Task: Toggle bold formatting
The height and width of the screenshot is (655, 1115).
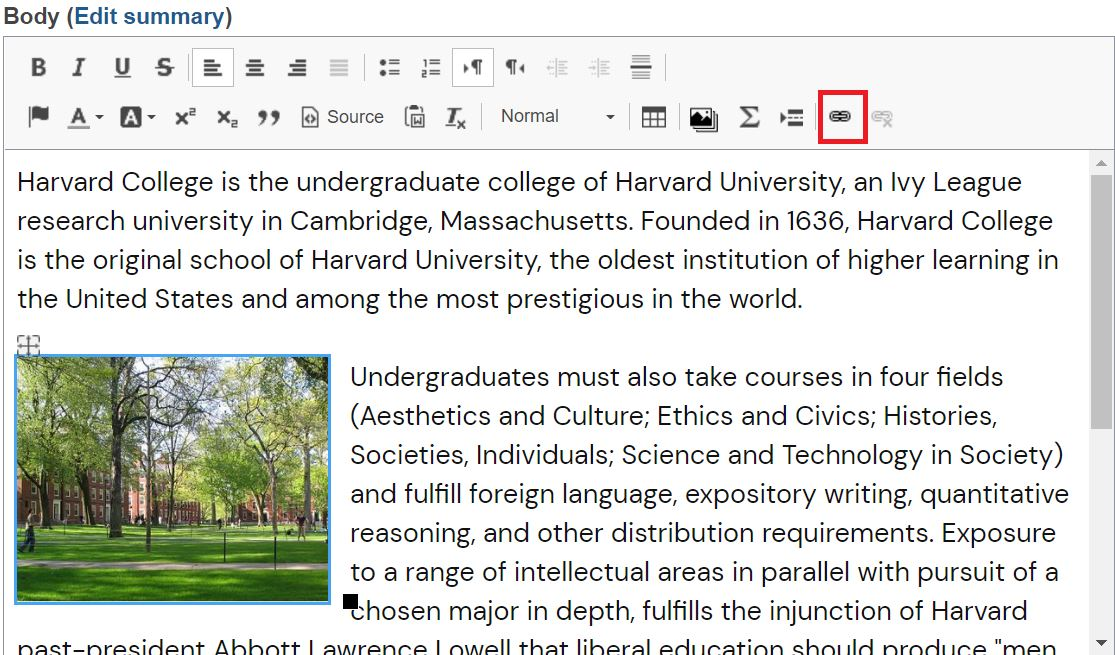Action: click(38, 68)
